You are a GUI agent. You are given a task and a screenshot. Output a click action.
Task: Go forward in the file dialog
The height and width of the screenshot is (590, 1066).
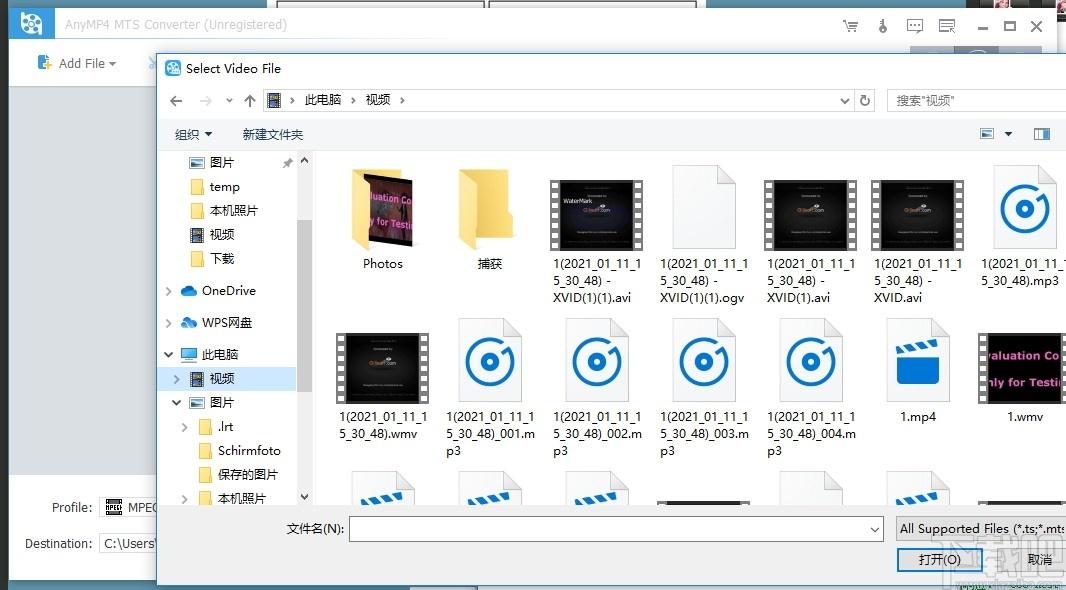point(205,101)
